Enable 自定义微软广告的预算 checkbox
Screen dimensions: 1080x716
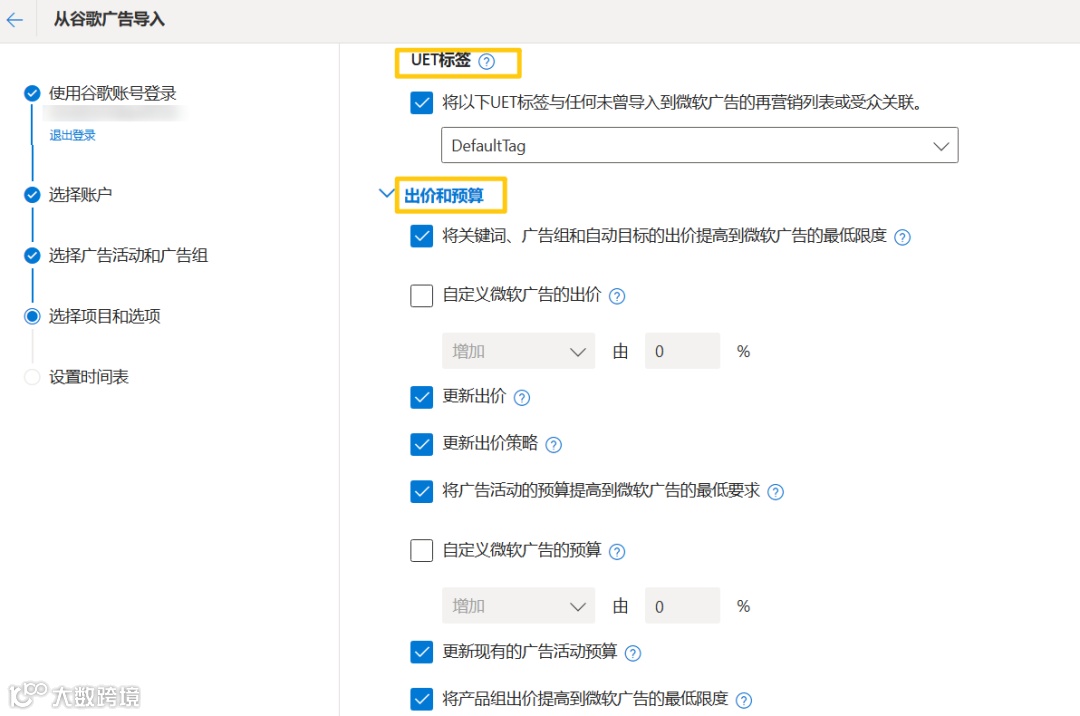pyautogui.click(x=422, y=550)
